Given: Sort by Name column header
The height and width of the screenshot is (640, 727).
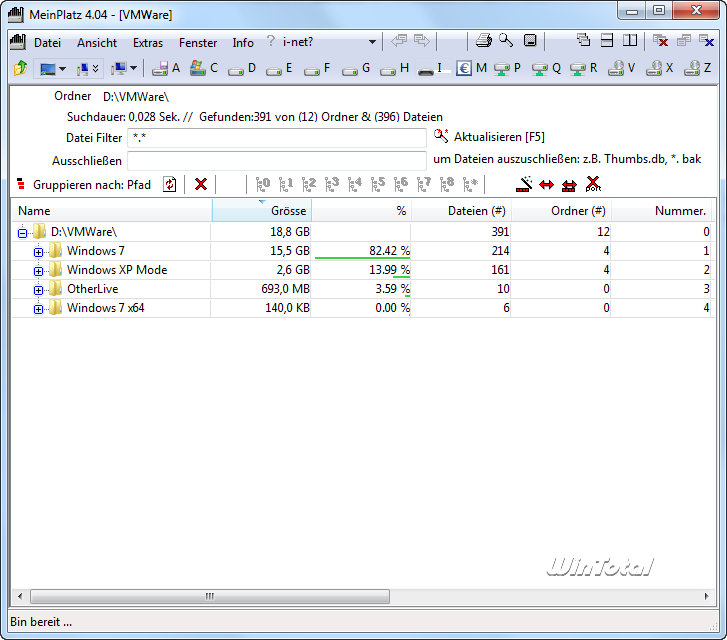Looking at the screenshot, I should pos(111,211).
